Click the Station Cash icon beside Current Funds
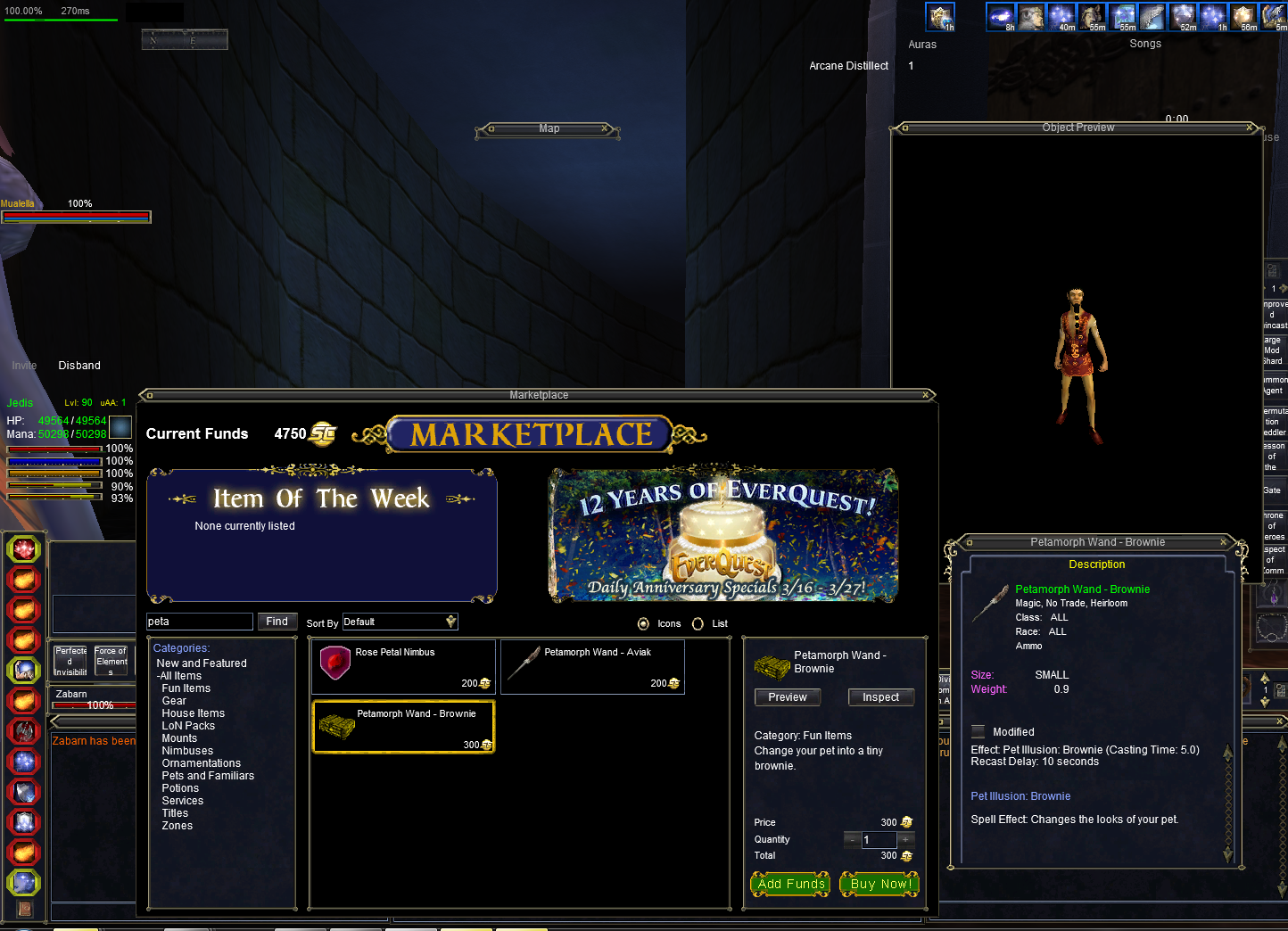The width and height of the screenshot is (1288, 931). 323,434
